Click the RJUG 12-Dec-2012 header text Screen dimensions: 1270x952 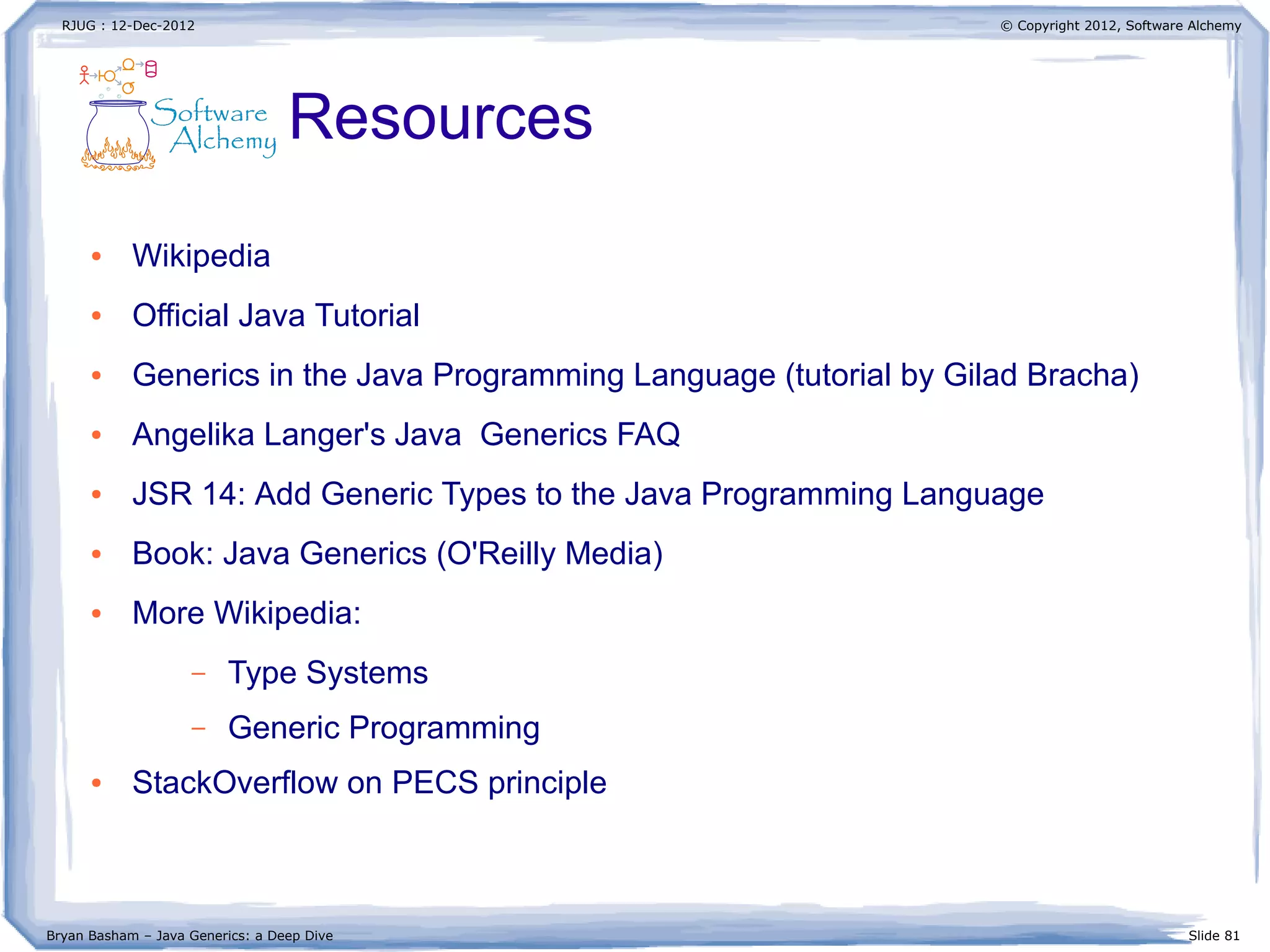coord(128,26)
